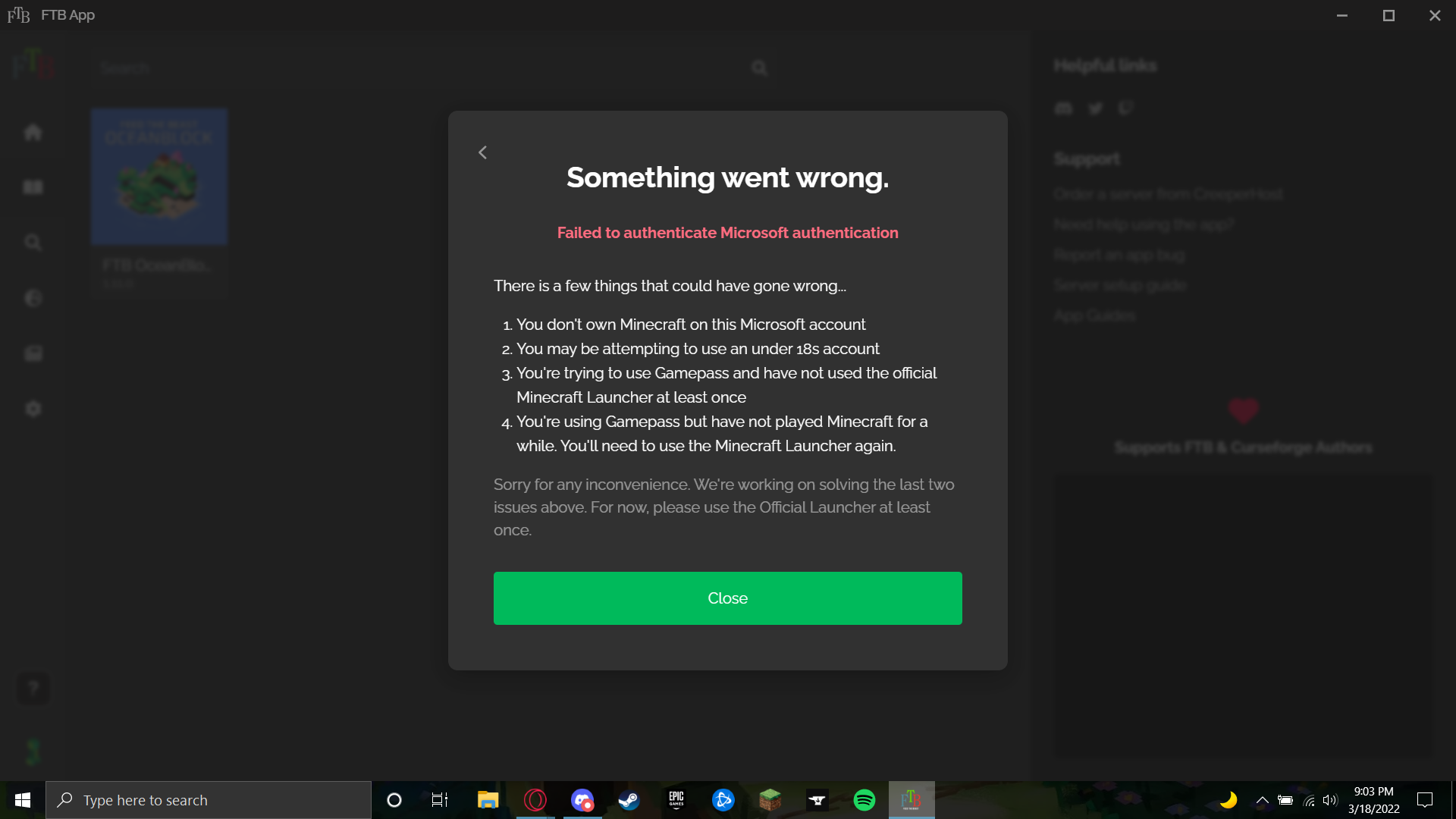1456x819 pixels.
Task: Open the Report an app bug link
Action: (x=1119, y=255)
